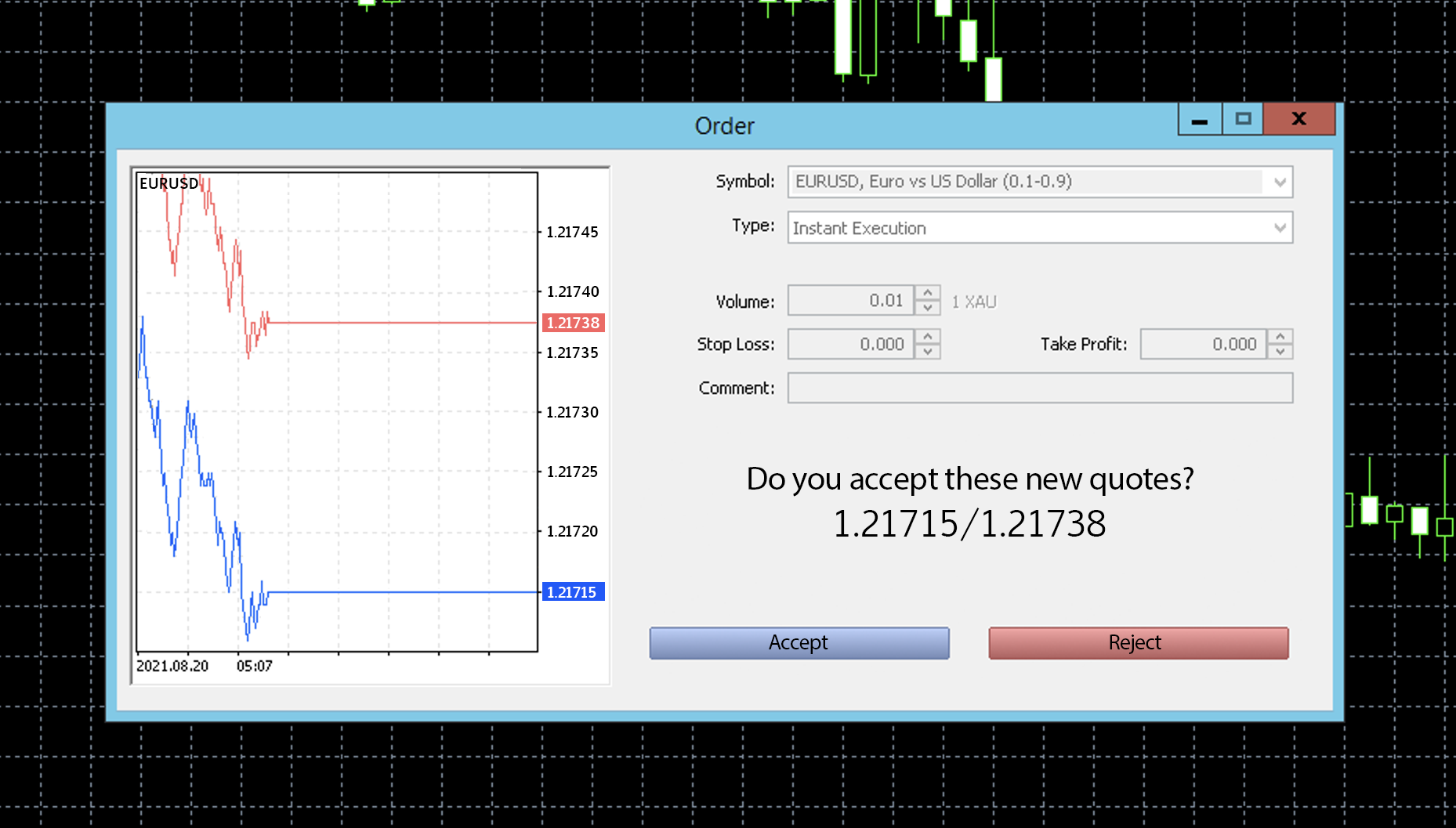
Task: Minimize the Order window
Action: click(x=1200, y=119)
